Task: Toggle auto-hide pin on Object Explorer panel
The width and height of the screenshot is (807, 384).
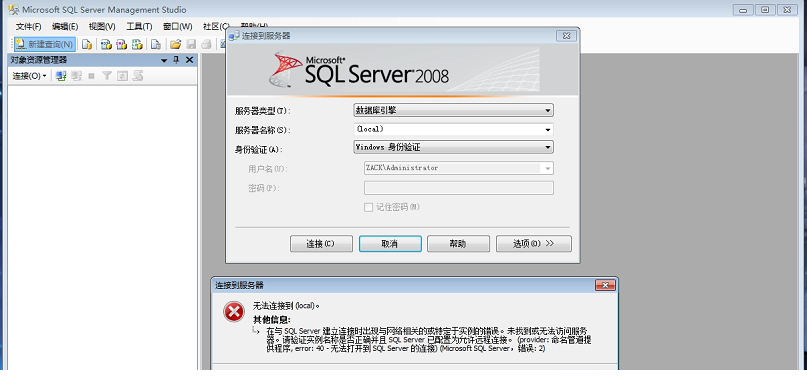Action: (176, 60)
